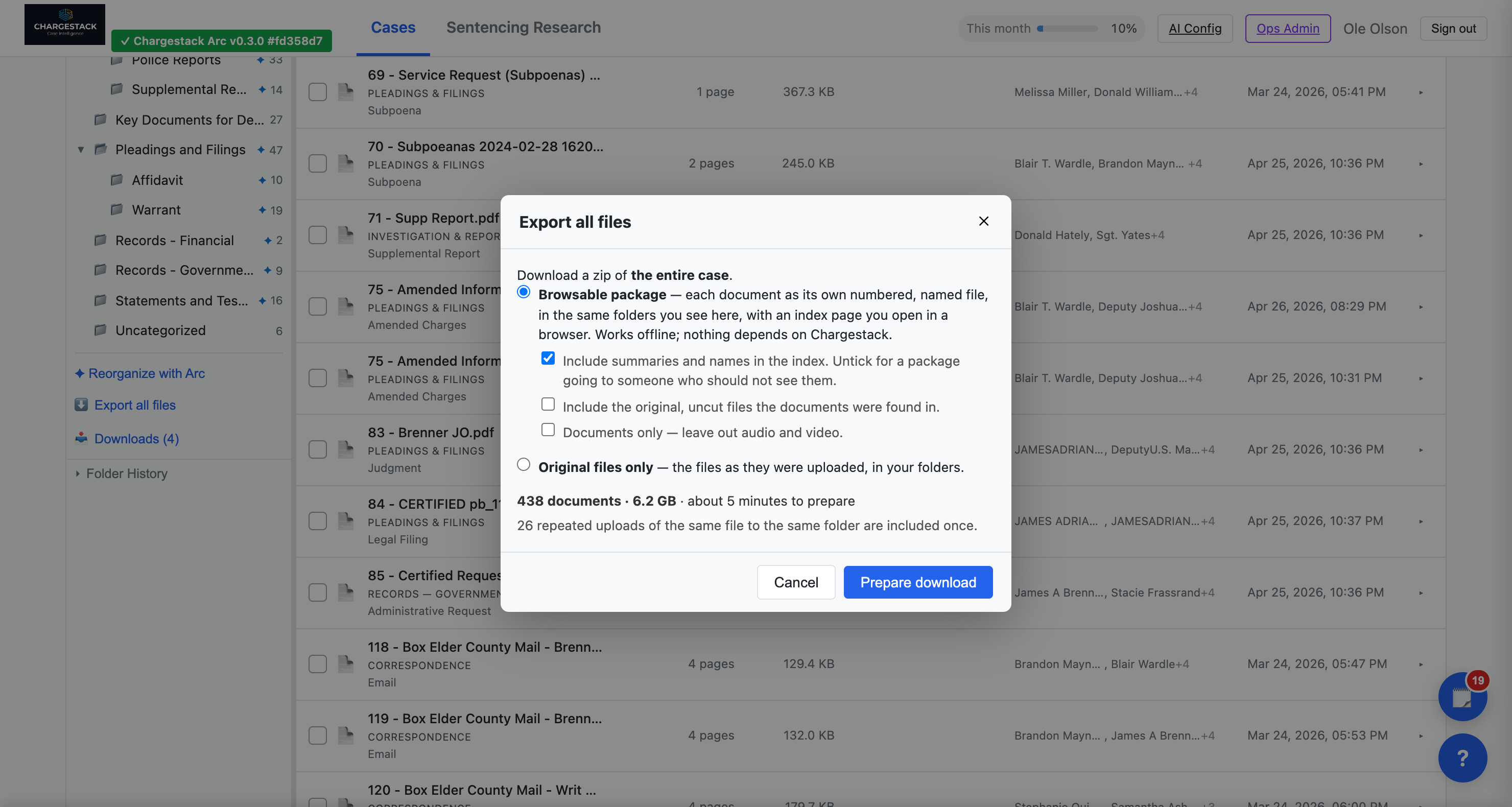Check the box for 119 - Box Elder County Mail
This screenshot has height=807, width=1512.
[318, 735]
